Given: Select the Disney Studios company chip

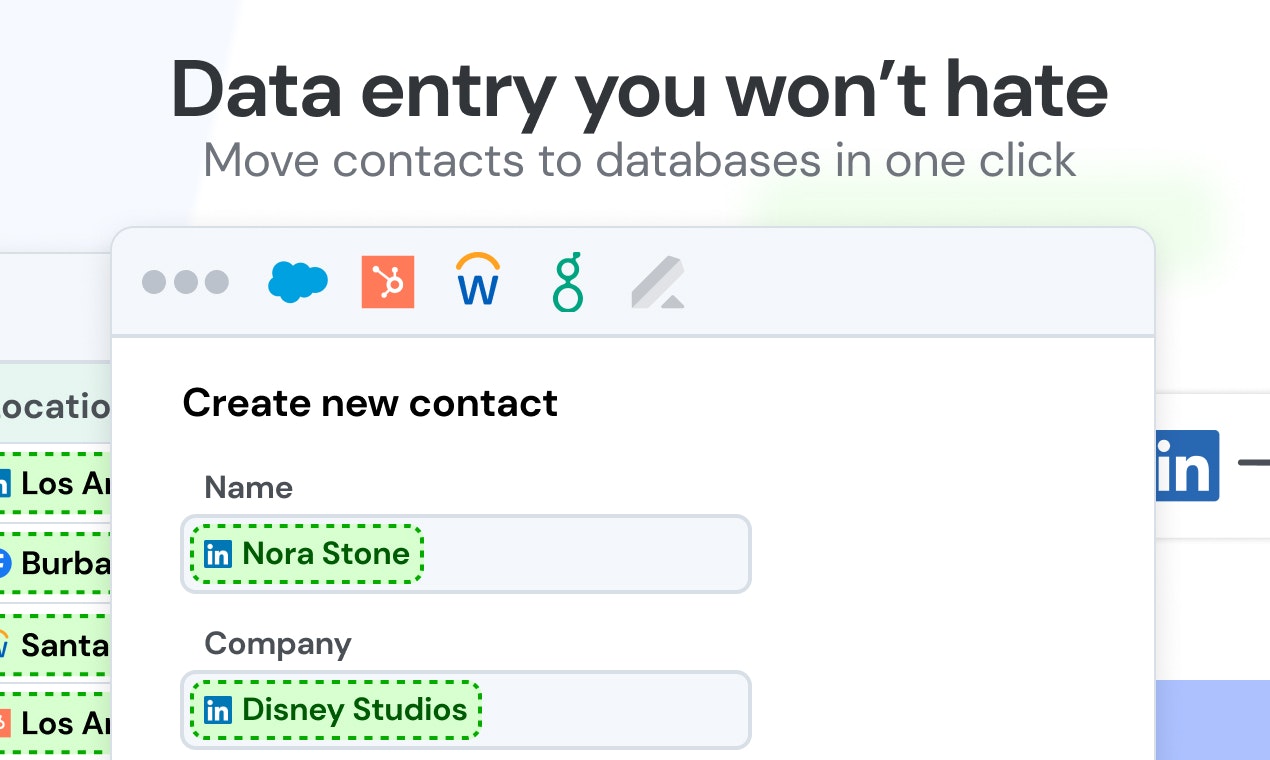Looking at the screenshot, I should (x=336, y=710).
